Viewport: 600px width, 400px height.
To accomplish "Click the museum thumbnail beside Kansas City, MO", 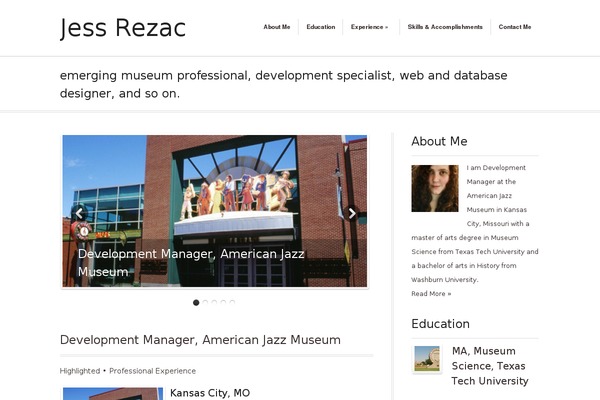I will tap(112, 394).
